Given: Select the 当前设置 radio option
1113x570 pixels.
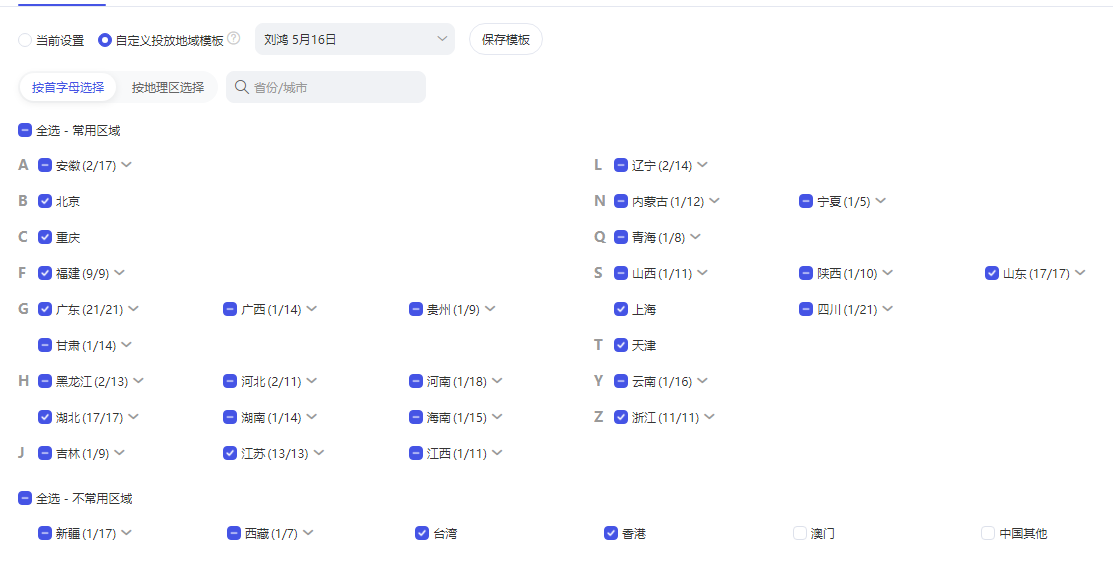Looking at the screenshot, I should pyautogui.click(x=25, y=40).
